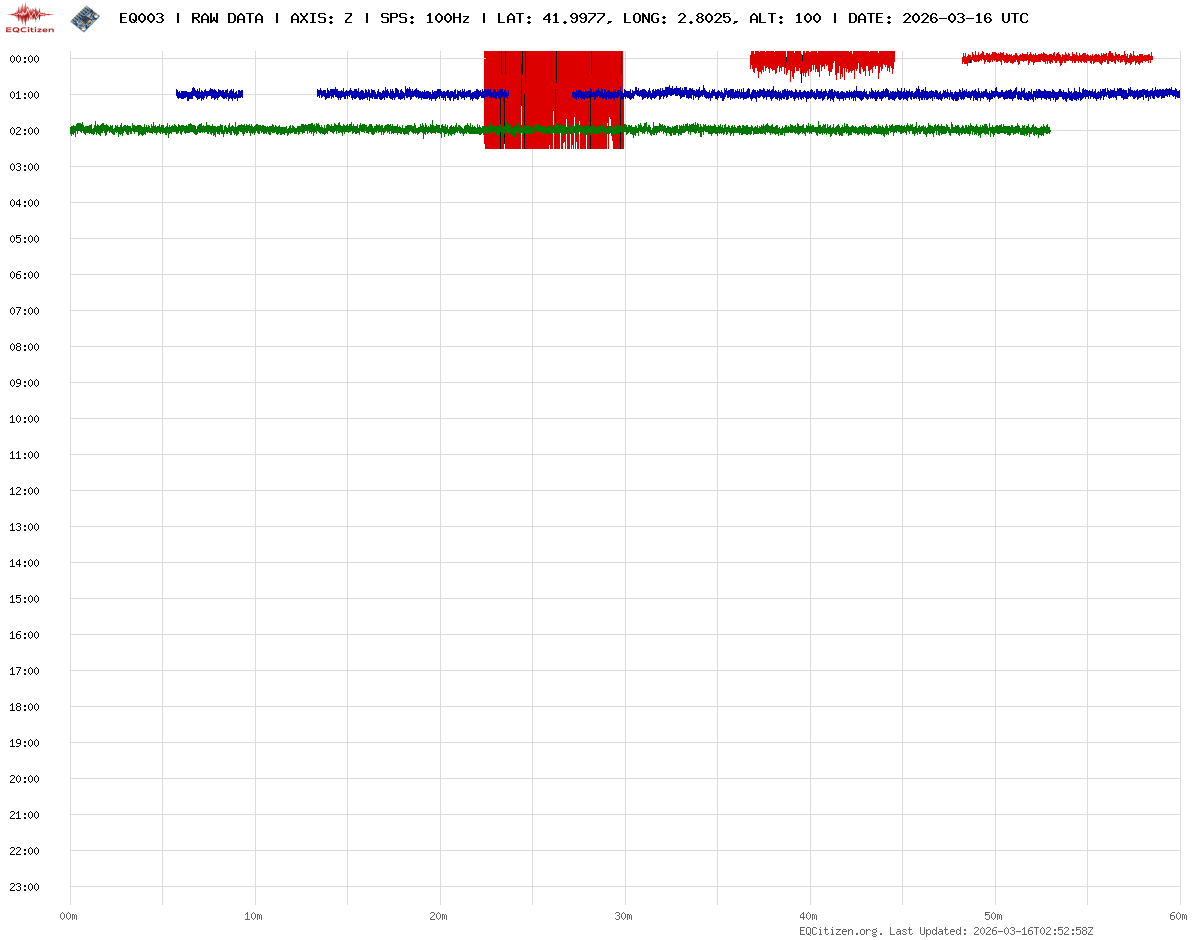Click the date '2026-03-16 UTC' in header
The width and height of the screenshot is (1200, 940).
965,18
